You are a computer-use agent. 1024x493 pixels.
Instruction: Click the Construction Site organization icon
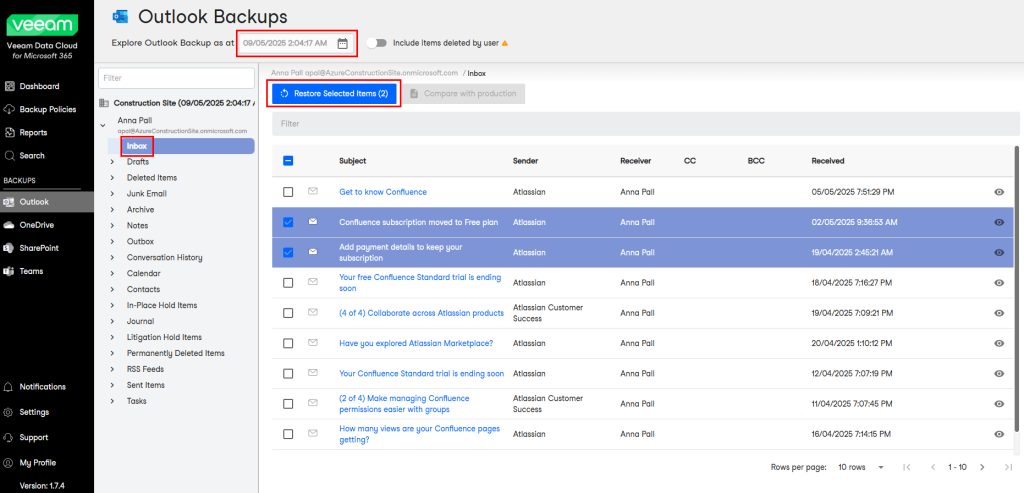tap(104, 103)
